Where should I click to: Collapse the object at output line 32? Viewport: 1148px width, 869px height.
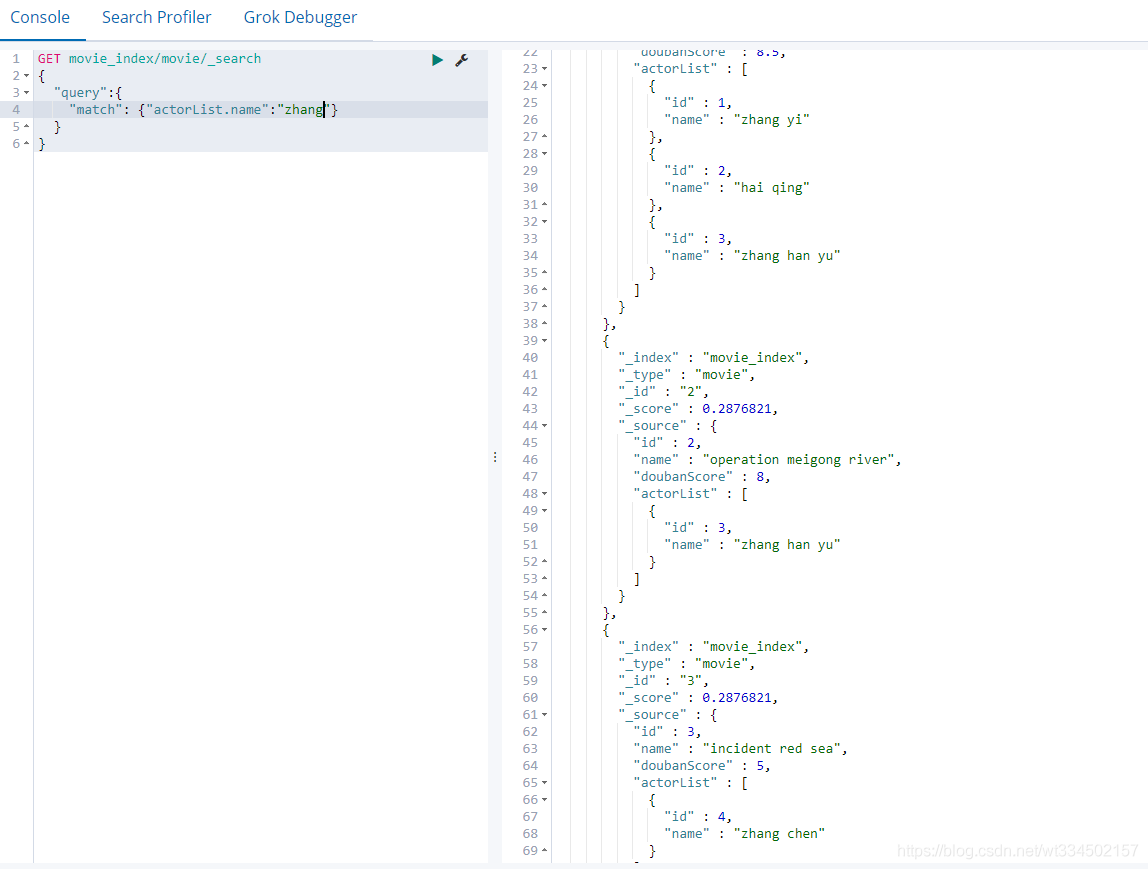[x=544, y=222]
